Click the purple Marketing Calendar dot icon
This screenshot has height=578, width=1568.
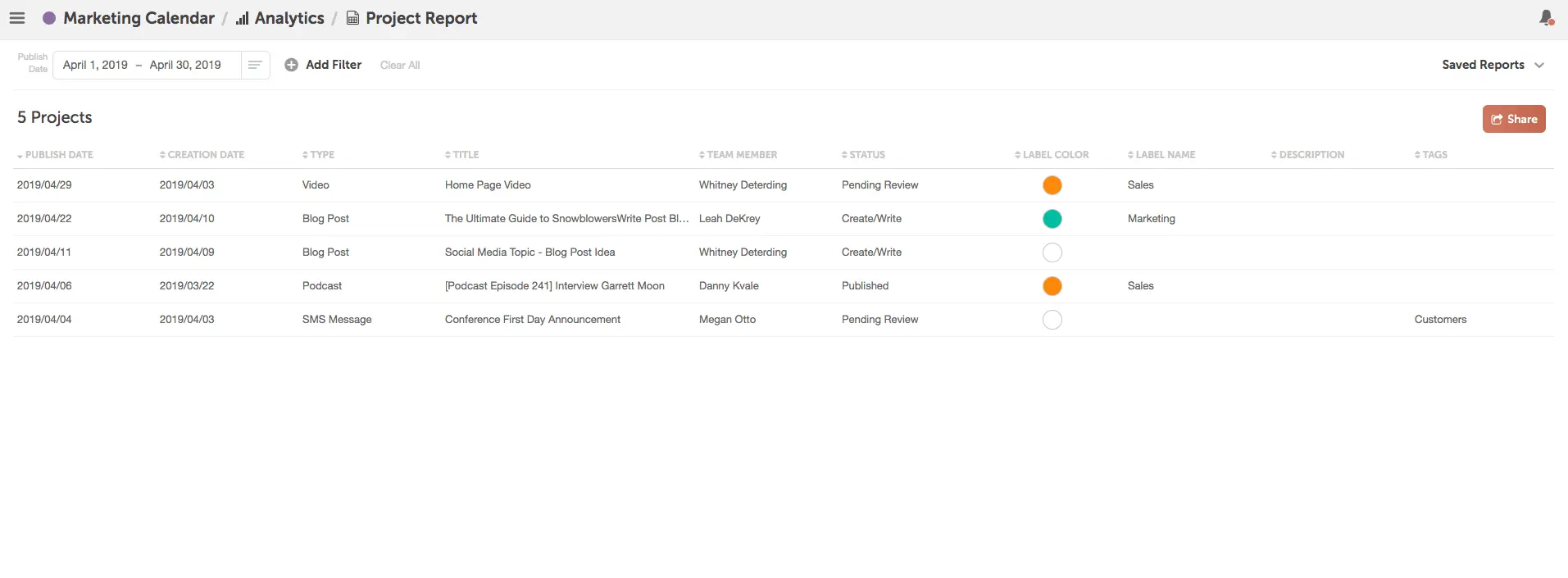point(49,18)
